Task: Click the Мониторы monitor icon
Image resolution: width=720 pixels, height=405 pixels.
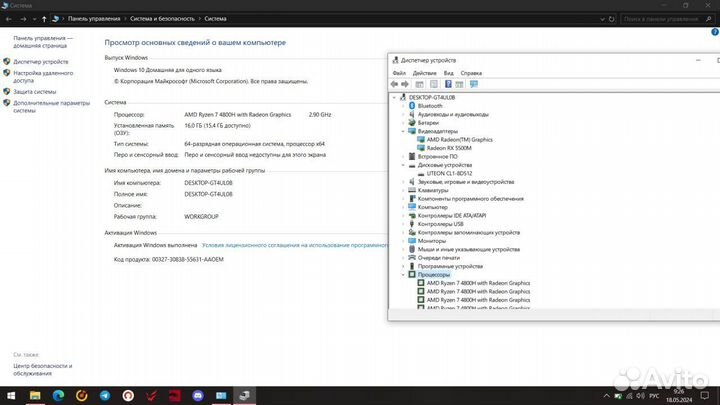Action: pyautogui.click(x=412, y=241)
